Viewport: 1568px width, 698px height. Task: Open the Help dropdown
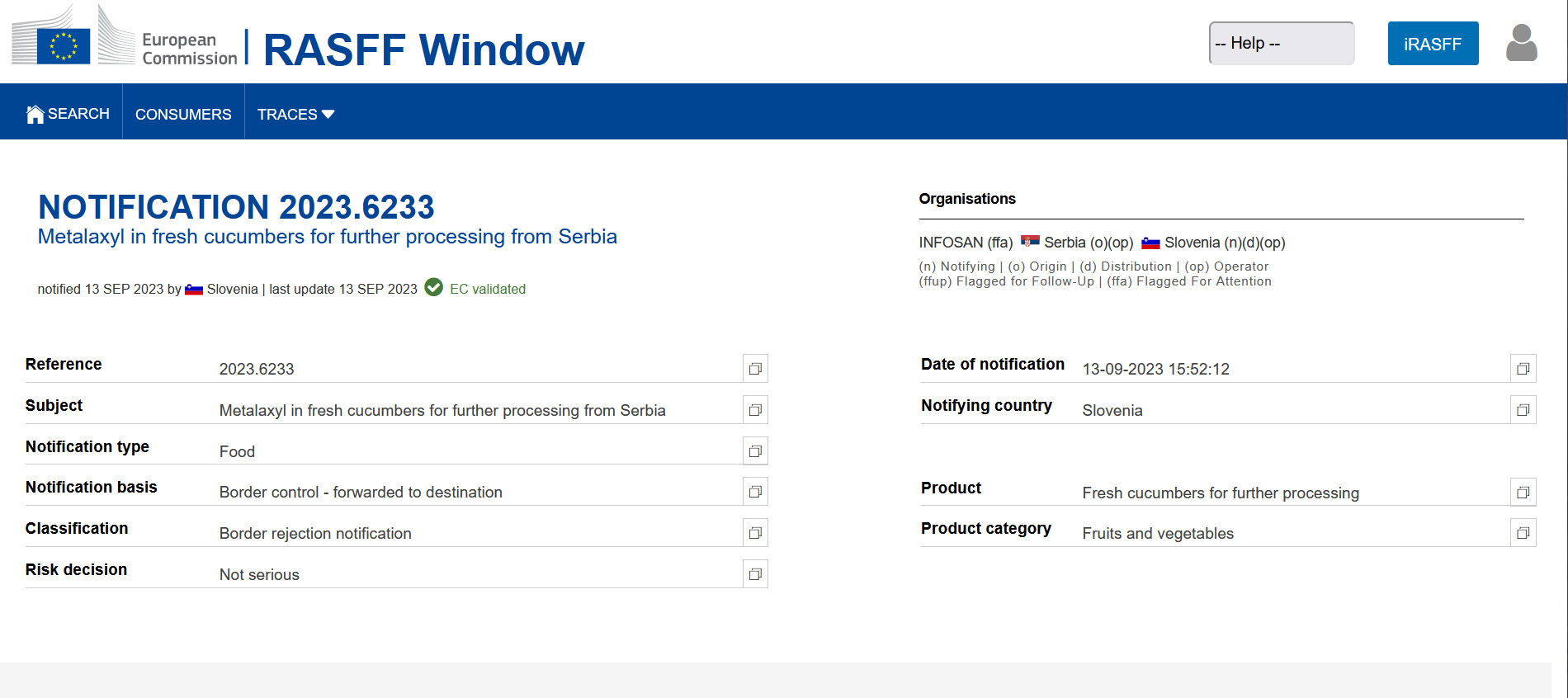point(1281,43)
